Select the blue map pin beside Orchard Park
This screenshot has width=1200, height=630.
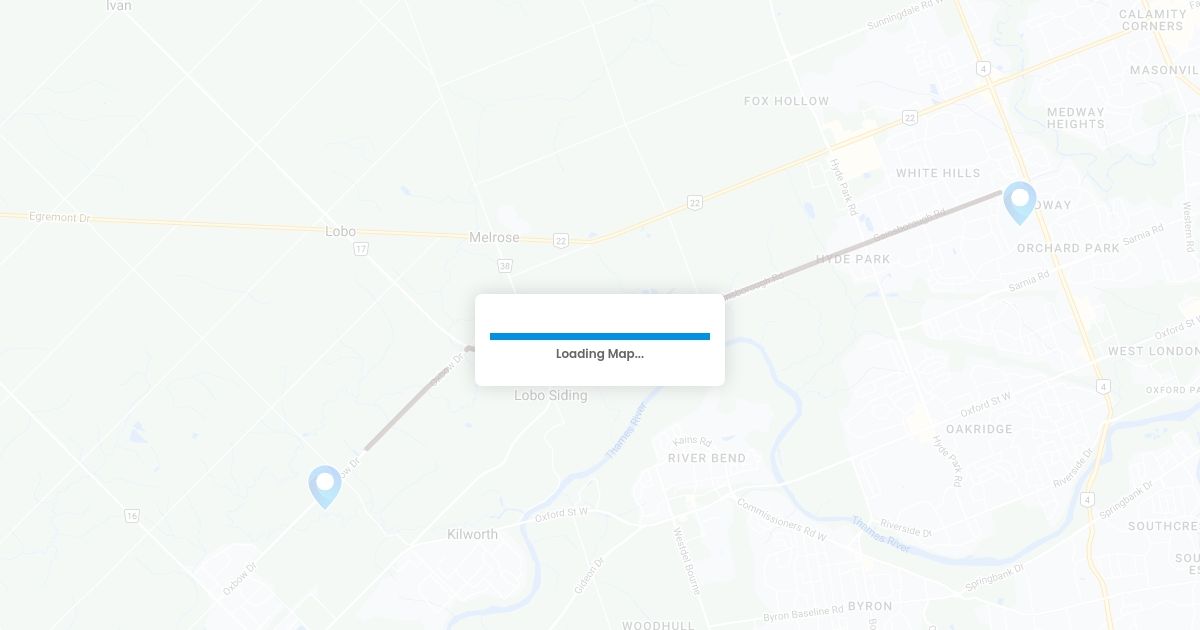(x=1020, y=202)
